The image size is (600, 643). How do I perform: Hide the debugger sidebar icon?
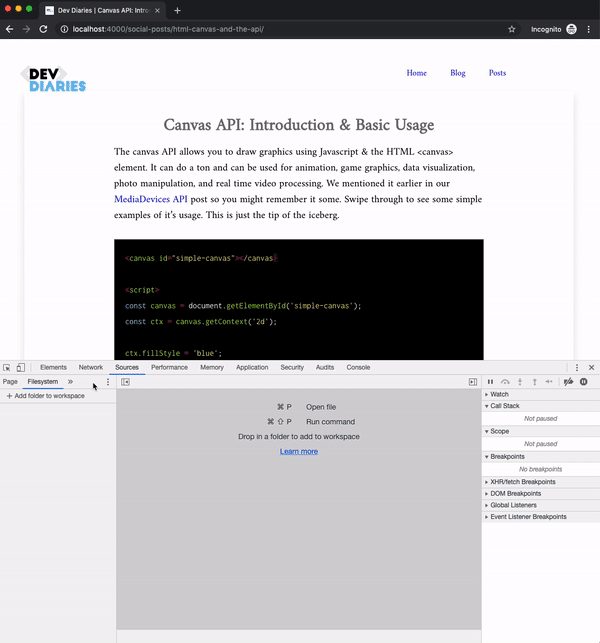[x=473, y=382]
